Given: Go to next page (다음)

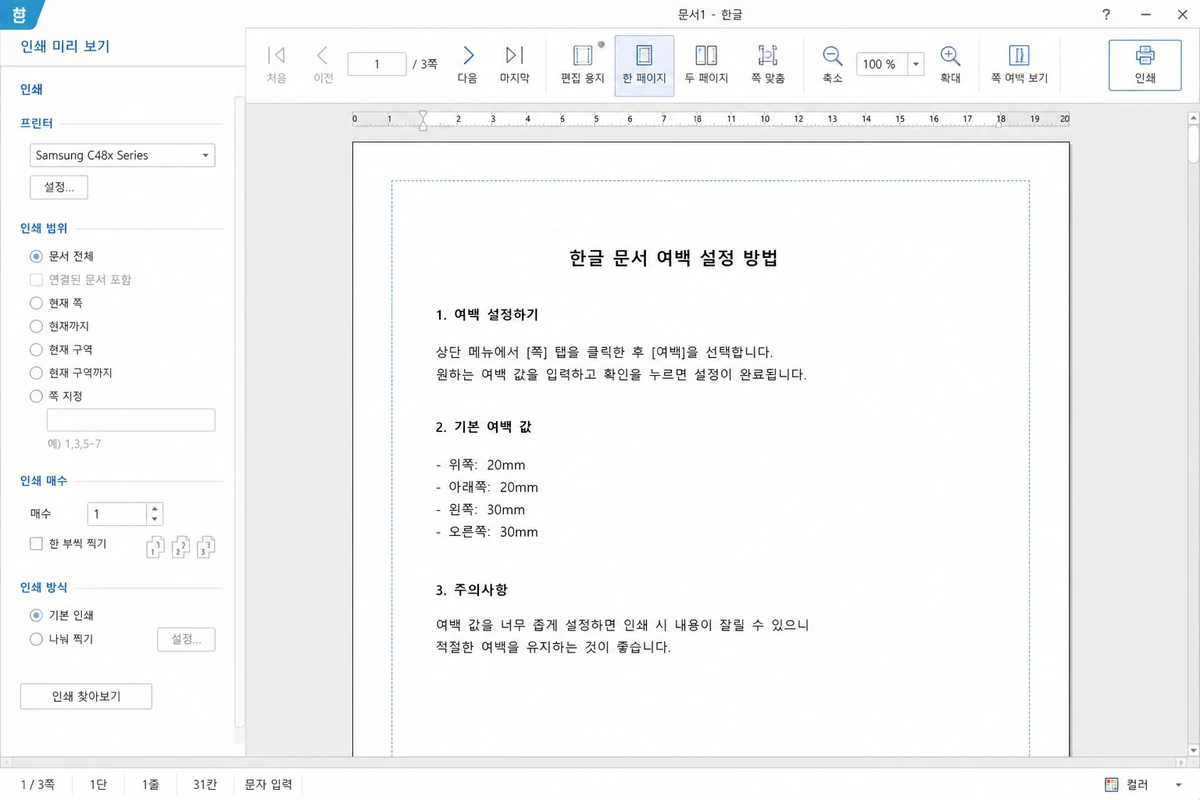Looking at the screenshot, I should (468, 65).
